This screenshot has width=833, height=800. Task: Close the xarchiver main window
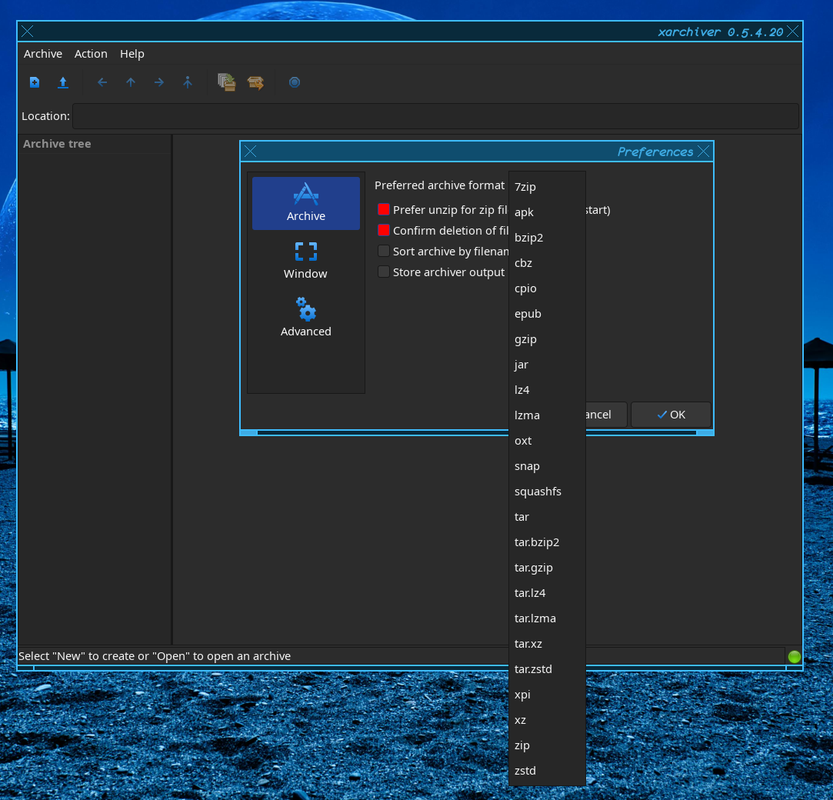793,32
